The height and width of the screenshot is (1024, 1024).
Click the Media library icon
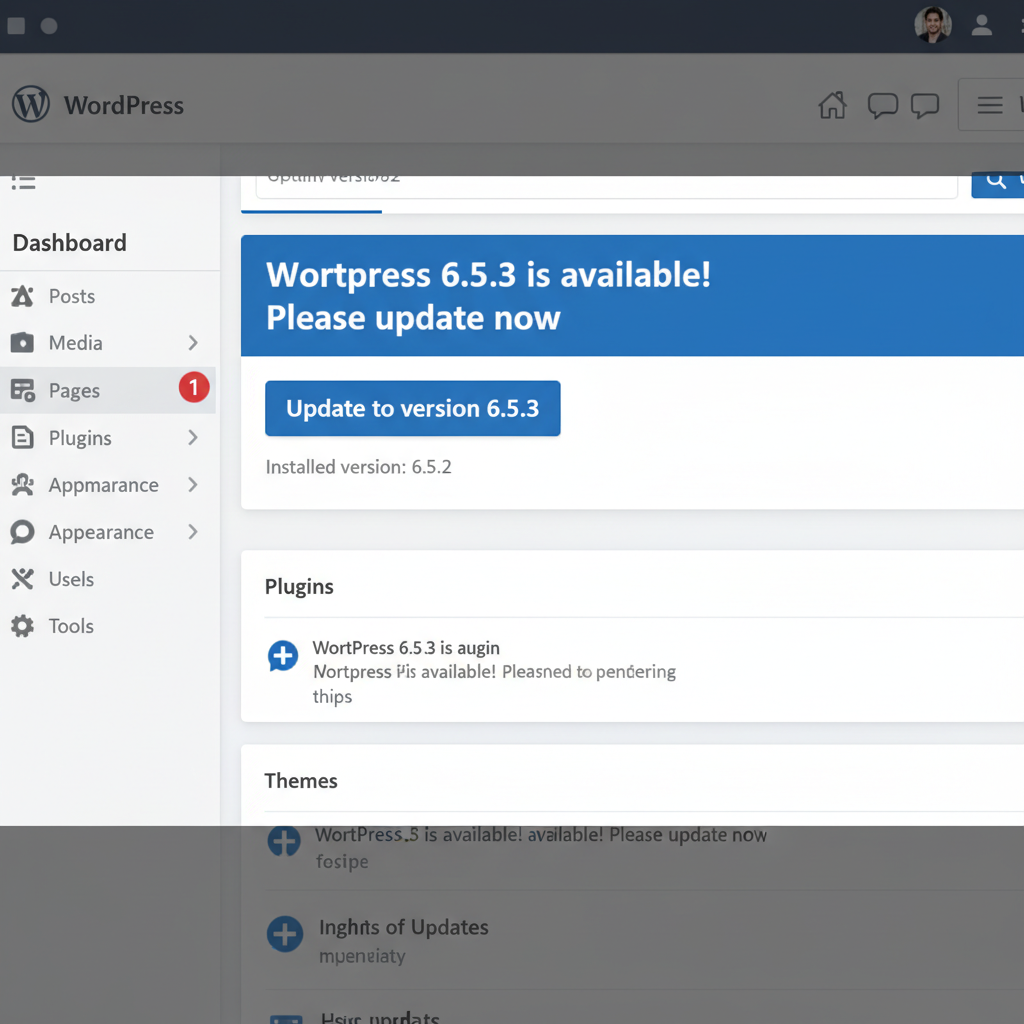[23, 343]
